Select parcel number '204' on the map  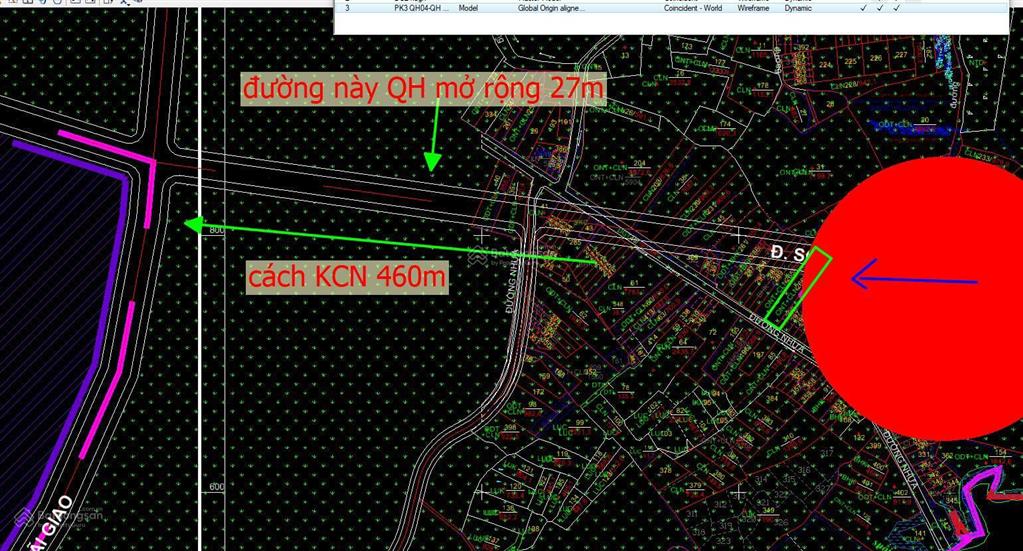639,164
